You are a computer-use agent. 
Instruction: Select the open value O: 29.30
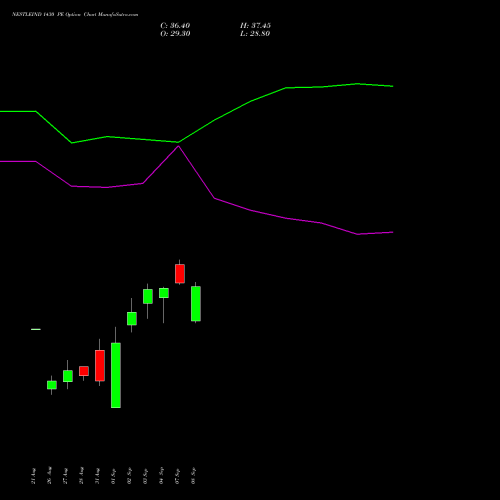click(175, 34)
